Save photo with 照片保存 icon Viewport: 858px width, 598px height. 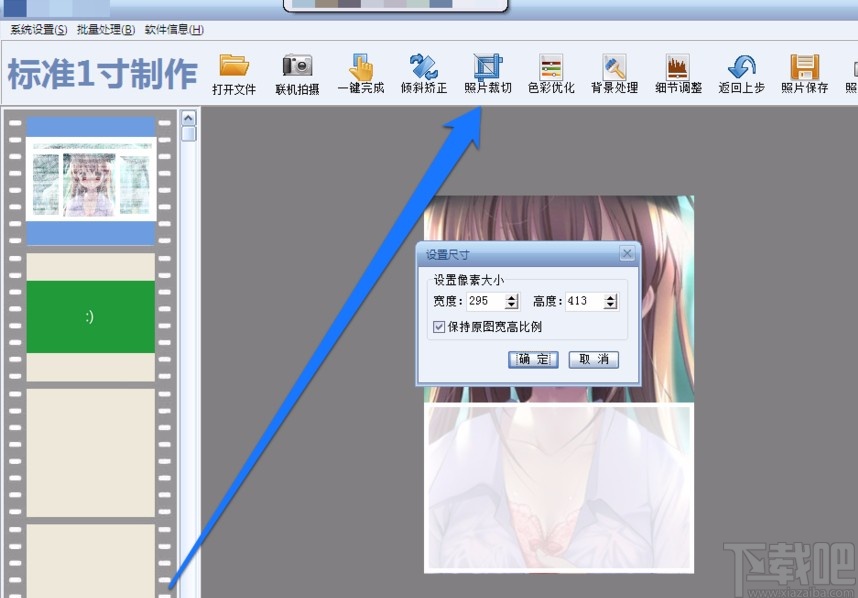pyautogui.click(x=804, y=73)
